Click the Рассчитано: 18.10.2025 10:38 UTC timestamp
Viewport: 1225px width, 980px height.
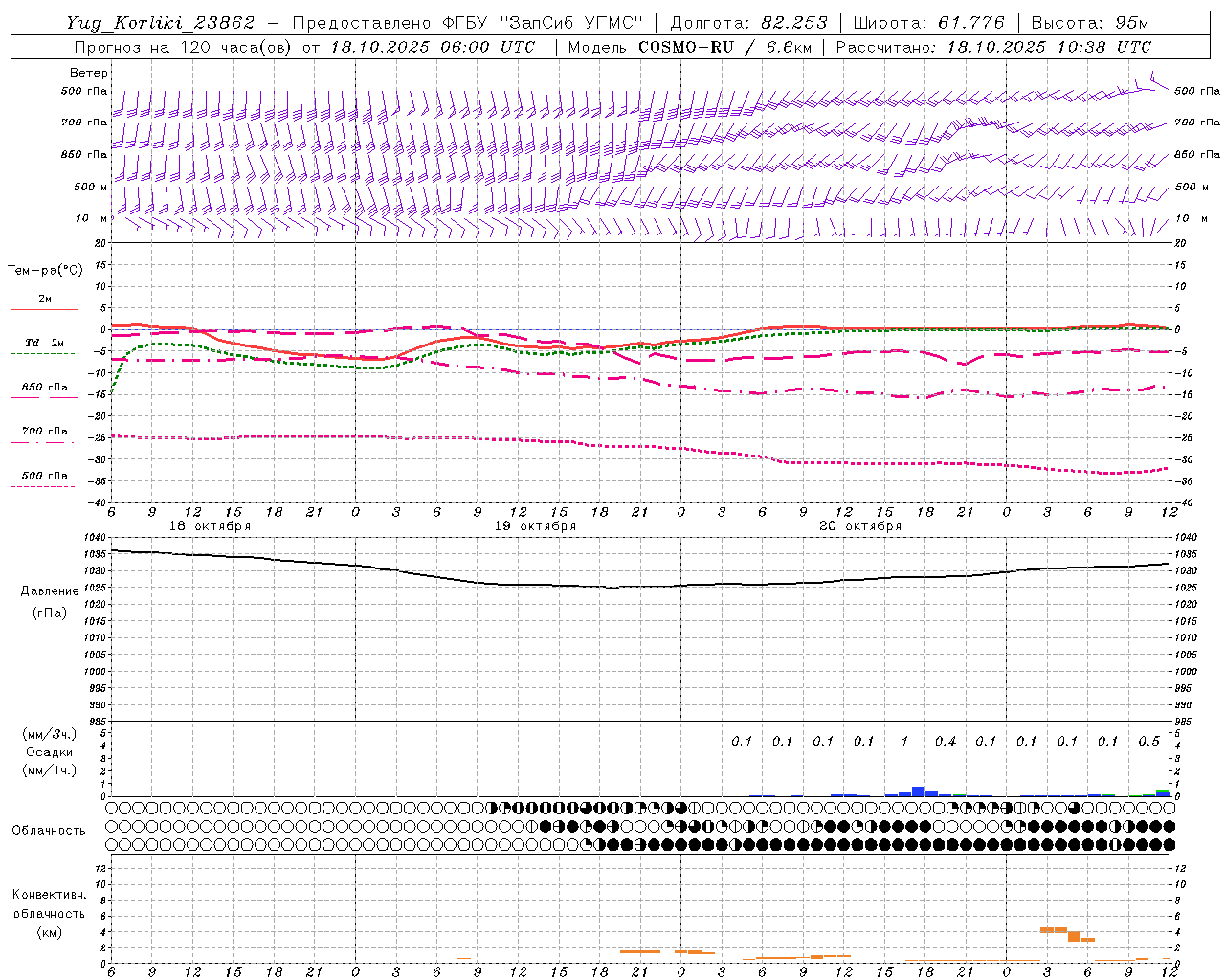coord(993,47)
